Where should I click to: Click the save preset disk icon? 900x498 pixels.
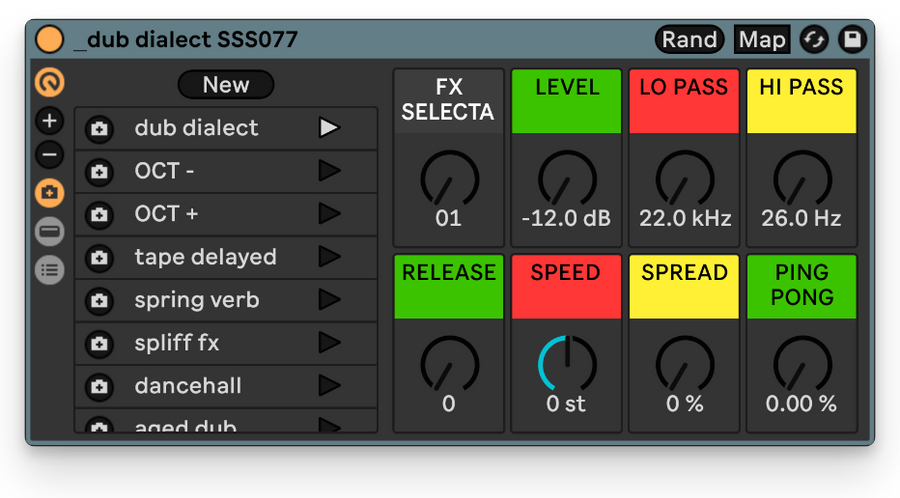tap(852, 40)
